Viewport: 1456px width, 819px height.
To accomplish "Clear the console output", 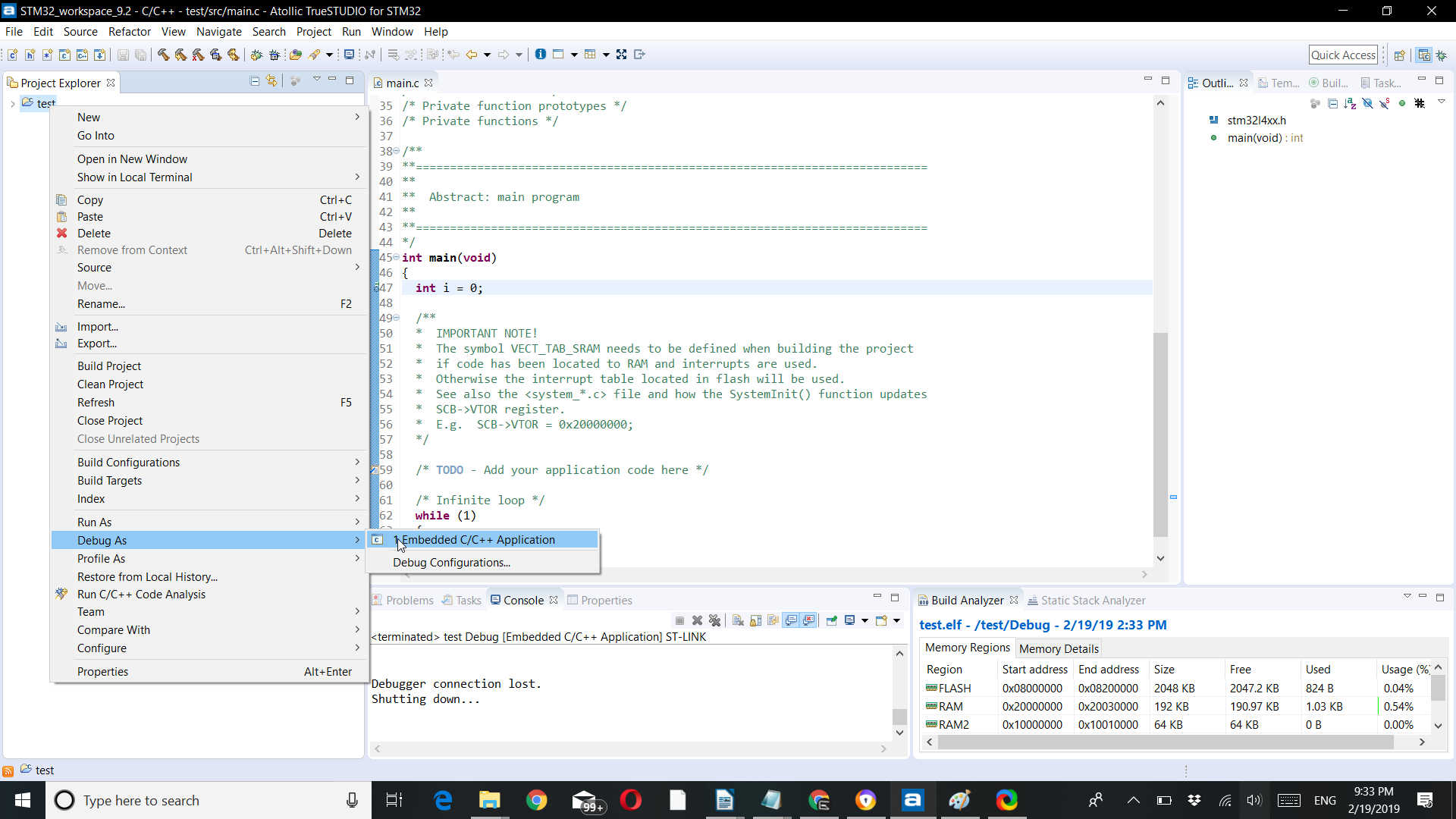I will tap(738, 620).
